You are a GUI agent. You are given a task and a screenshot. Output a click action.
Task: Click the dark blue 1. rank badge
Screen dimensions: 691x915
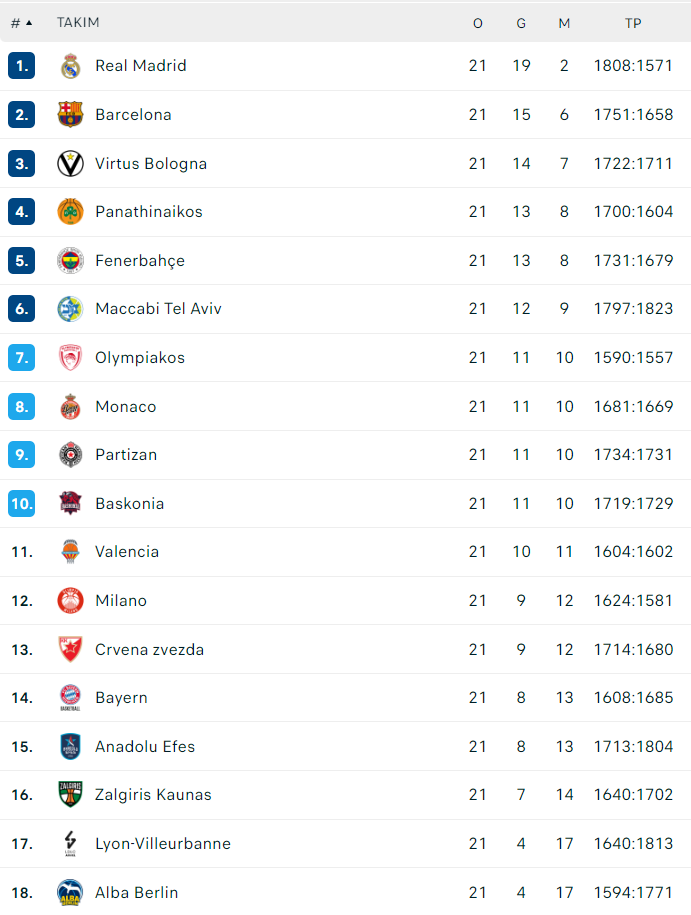coord(21,66)
